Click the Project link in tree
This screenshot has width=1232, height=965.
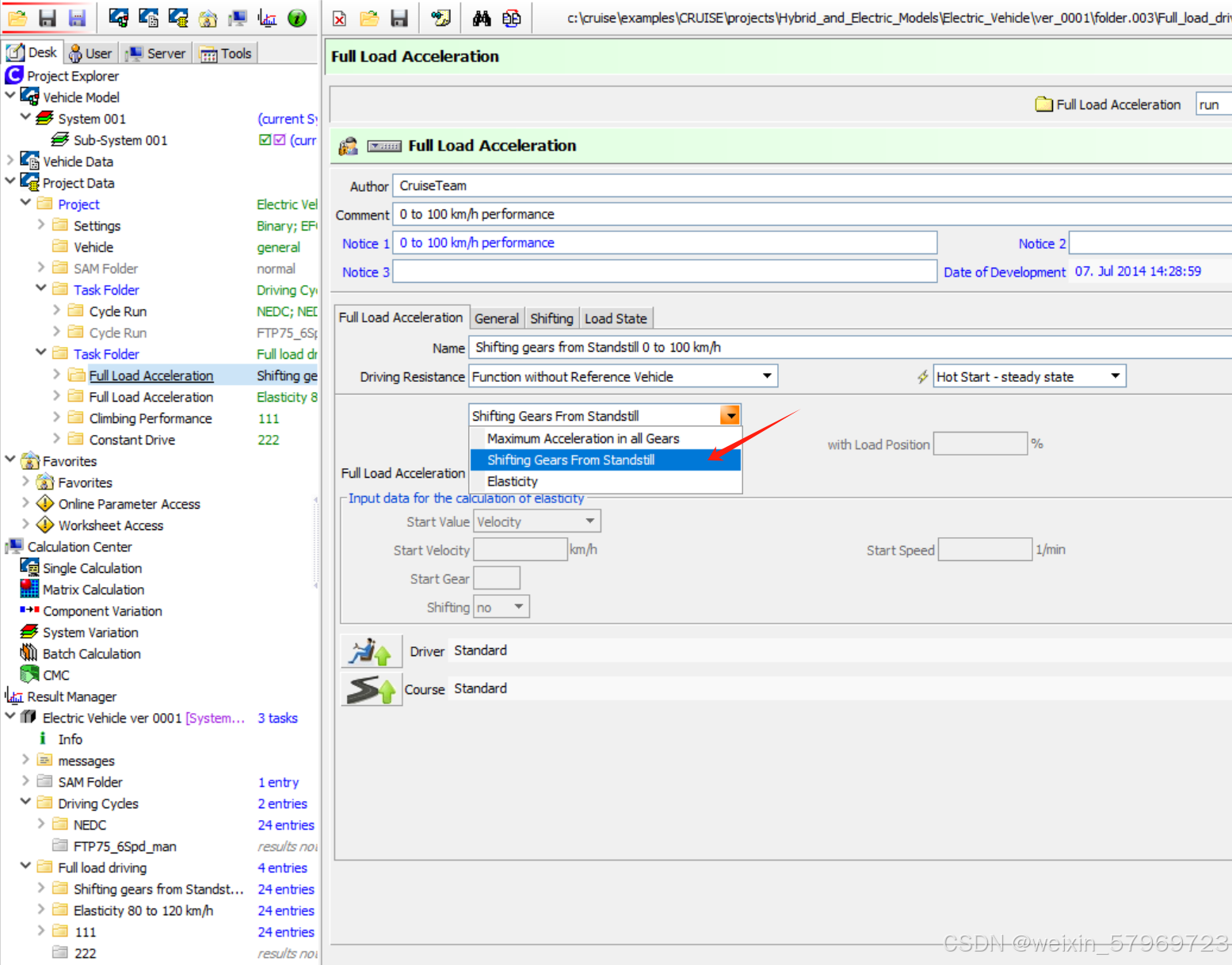tap(78, 204)
